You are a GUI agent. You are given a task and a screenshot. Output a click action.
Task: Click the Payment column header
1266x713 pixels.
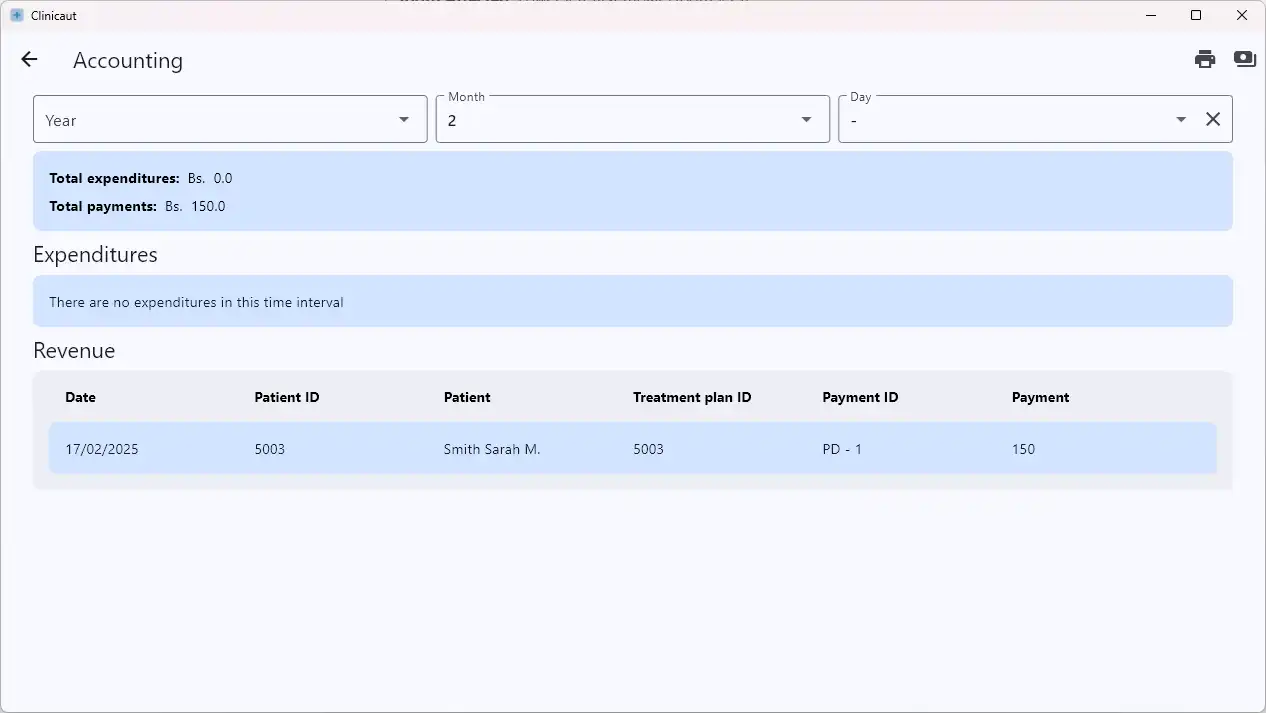(1040, 397)
